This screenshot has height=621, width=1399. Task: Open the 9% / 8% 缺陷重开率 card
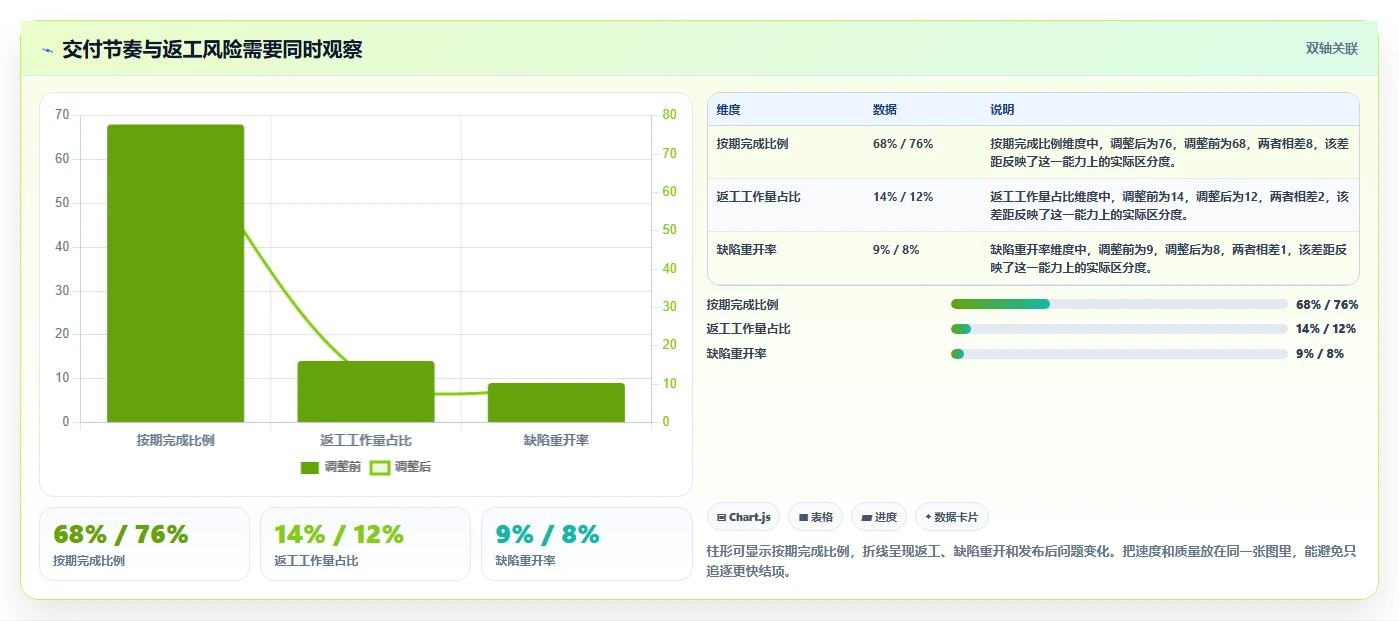[586, 544]
